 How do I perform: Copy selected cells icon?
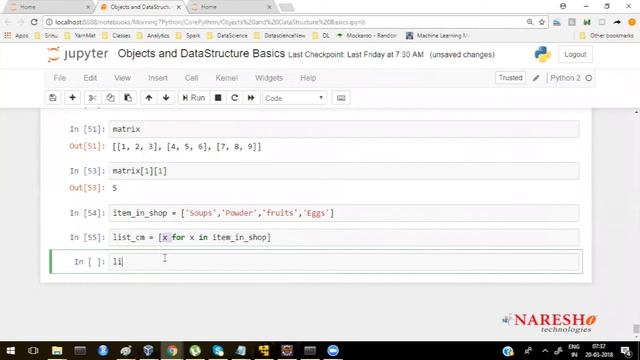[x=110, y=98]
